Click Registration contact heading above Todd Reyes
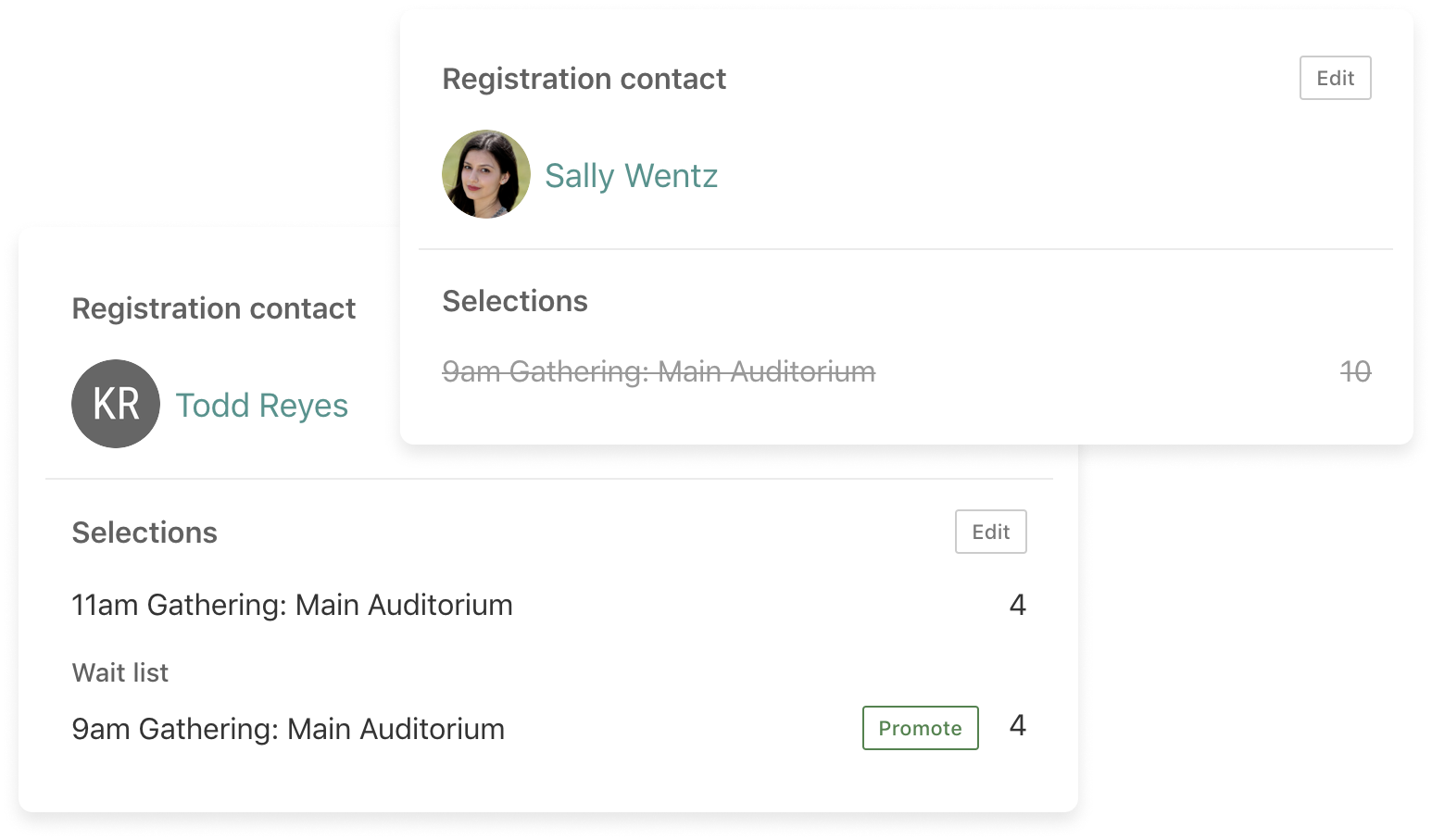This screenshot has height=840, width=1432. click(x=214, y=308)
